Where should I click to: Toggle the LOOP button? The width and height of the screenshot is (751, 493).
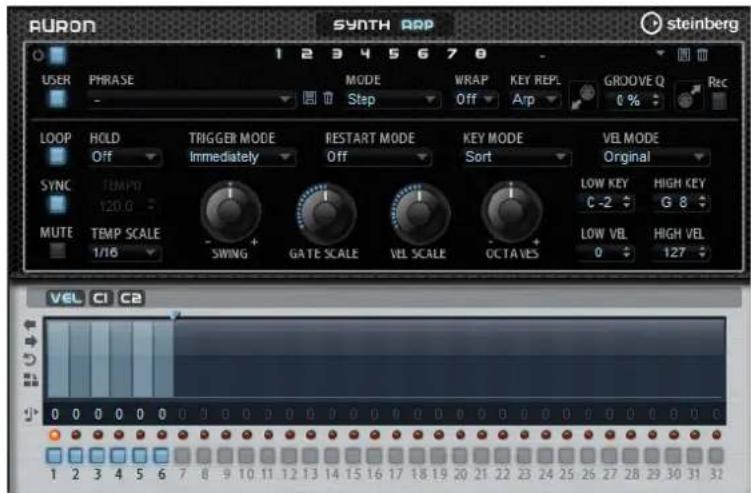pos(57,156)
